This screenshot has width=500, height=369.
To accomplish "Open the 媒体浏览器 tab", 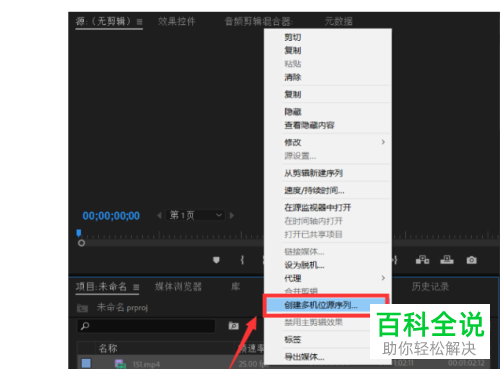I will tap(178, 287).
